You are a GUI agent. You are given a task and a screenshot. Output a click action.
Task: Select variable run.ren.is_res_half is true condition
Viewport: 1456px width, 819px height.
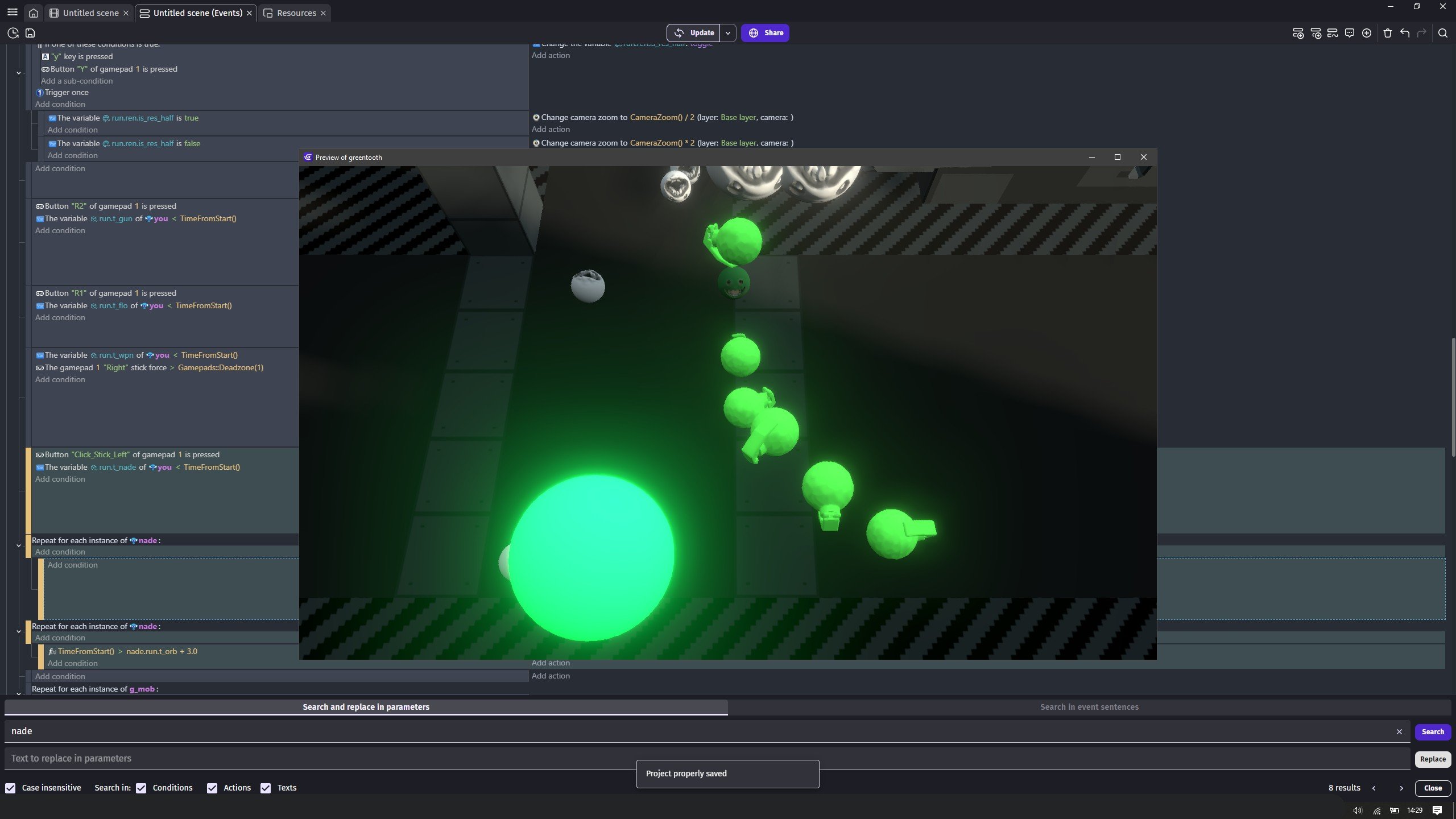(x=123, y=118)
